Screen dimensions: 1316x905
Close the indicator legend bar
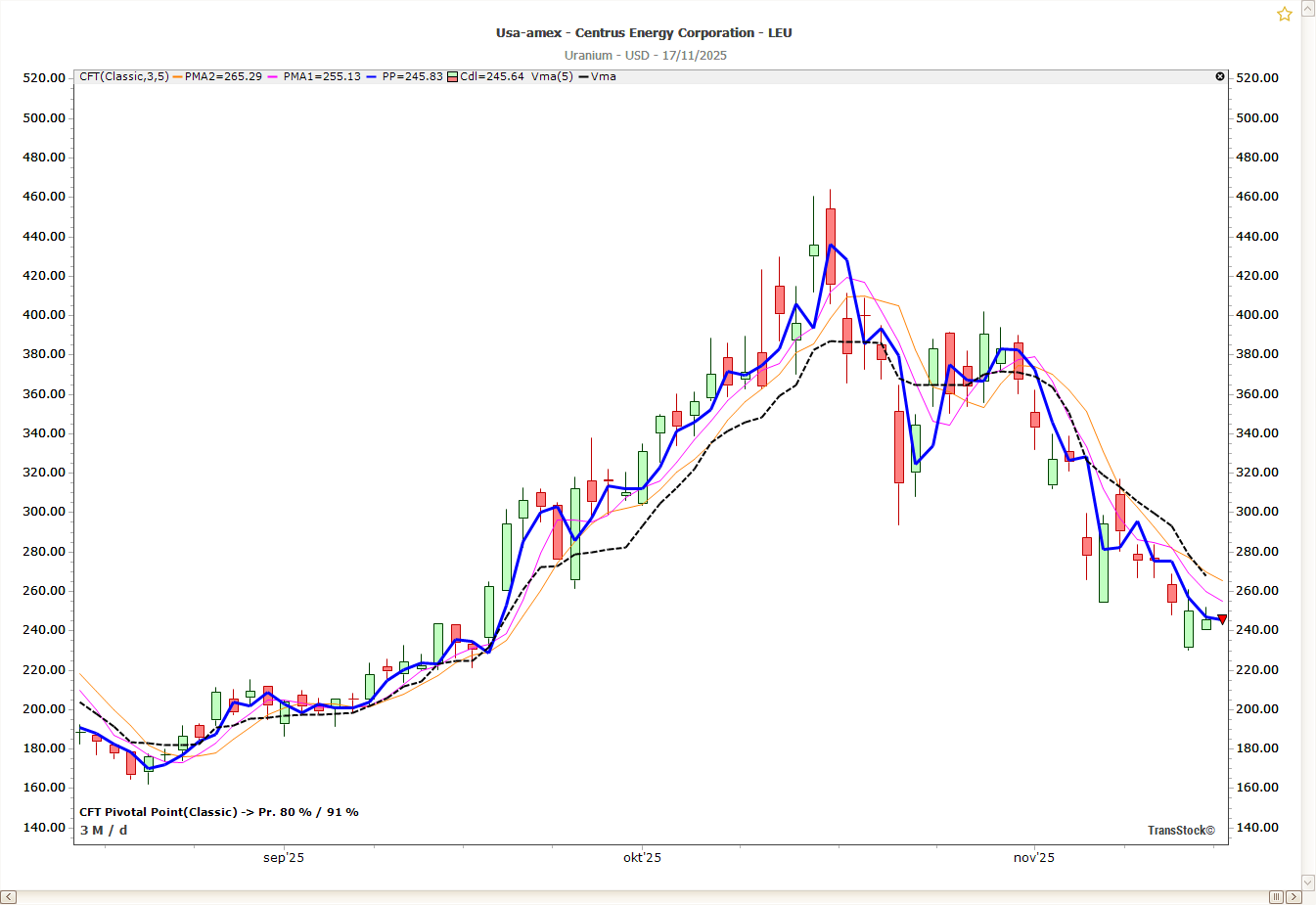pyautogui.click(x=1220, y=76)
